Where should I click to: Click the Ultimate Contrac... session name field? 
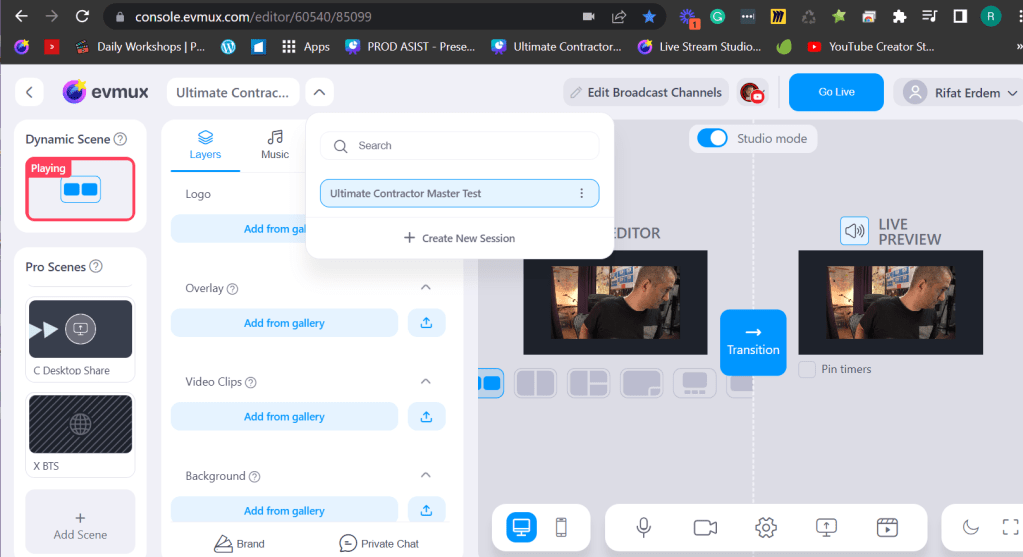(x=233, y=93)
